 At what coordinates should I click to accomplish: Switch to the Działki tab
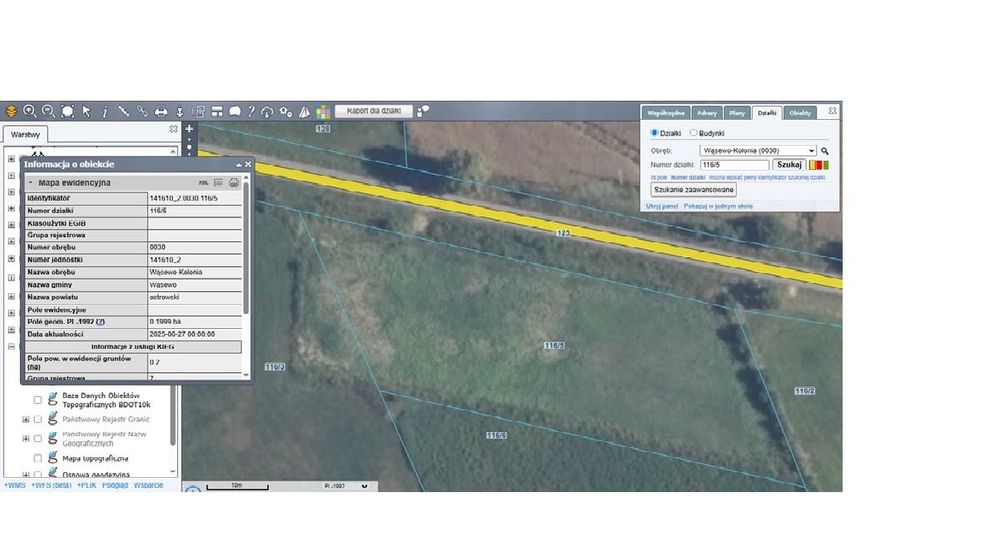tap(767, 113)
